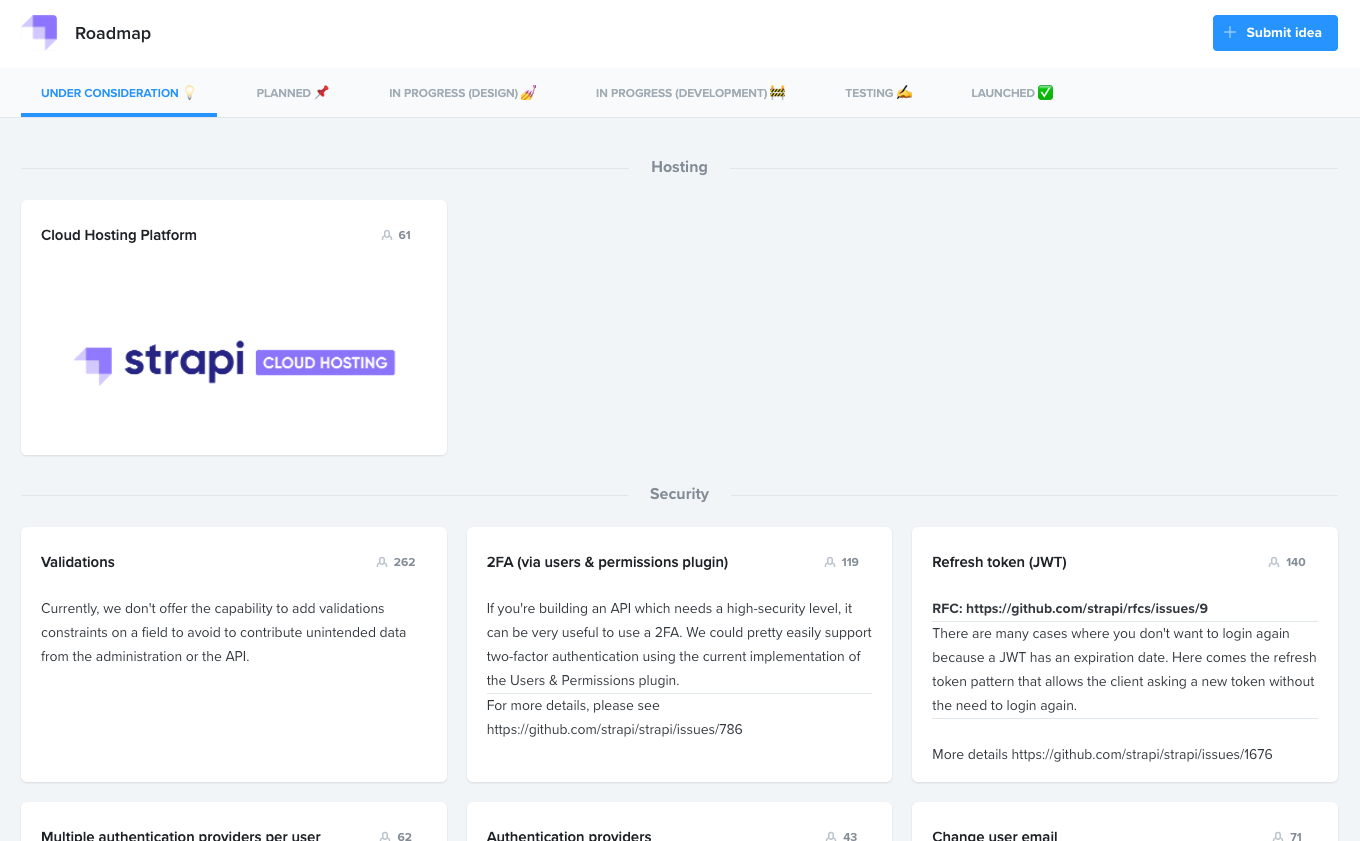
Task: Open the Refresh token (JWT) card title
Action: click(999, 562)
